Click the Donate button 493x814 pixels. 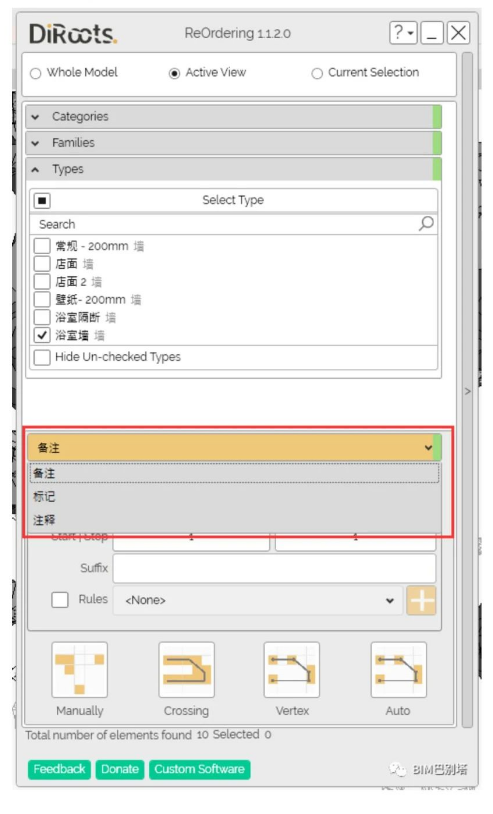point(120,769)
